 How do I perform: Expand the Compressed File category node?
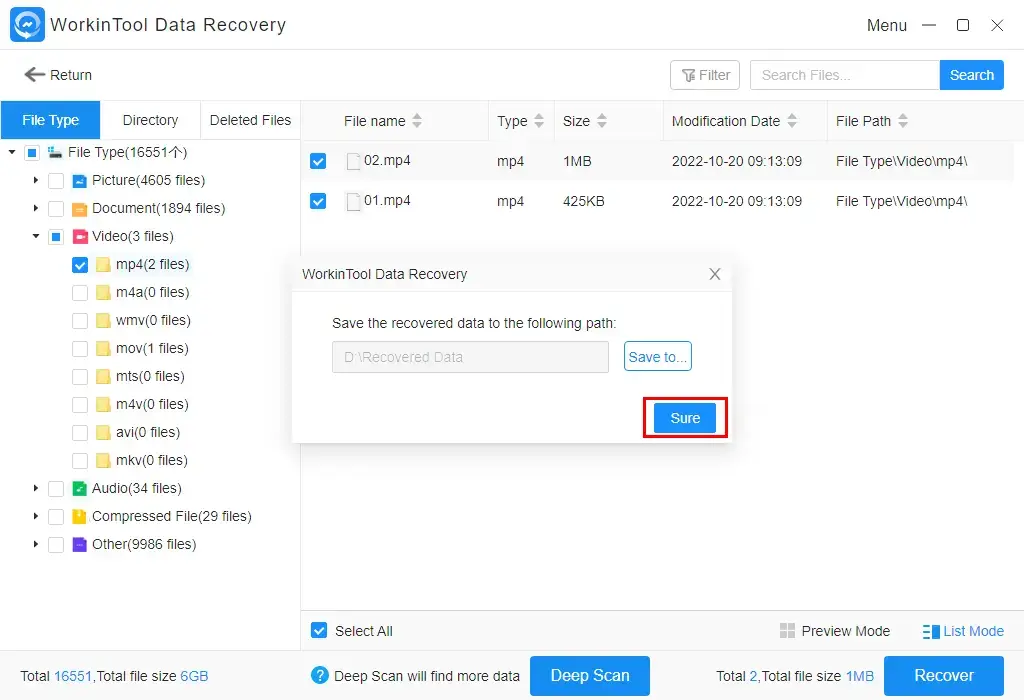36,516
